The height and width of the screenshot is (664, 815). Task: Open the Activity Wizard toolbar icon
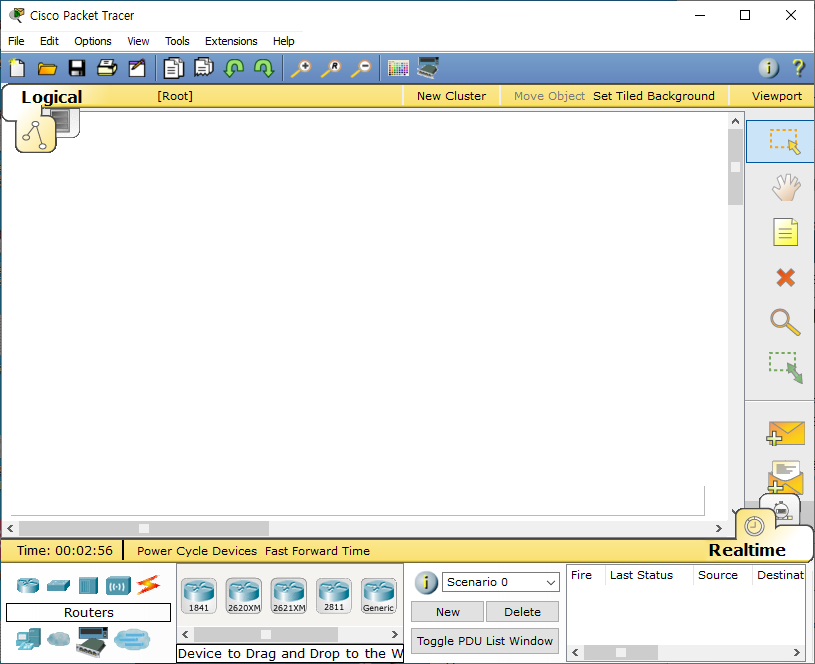[x=137, y=68]
